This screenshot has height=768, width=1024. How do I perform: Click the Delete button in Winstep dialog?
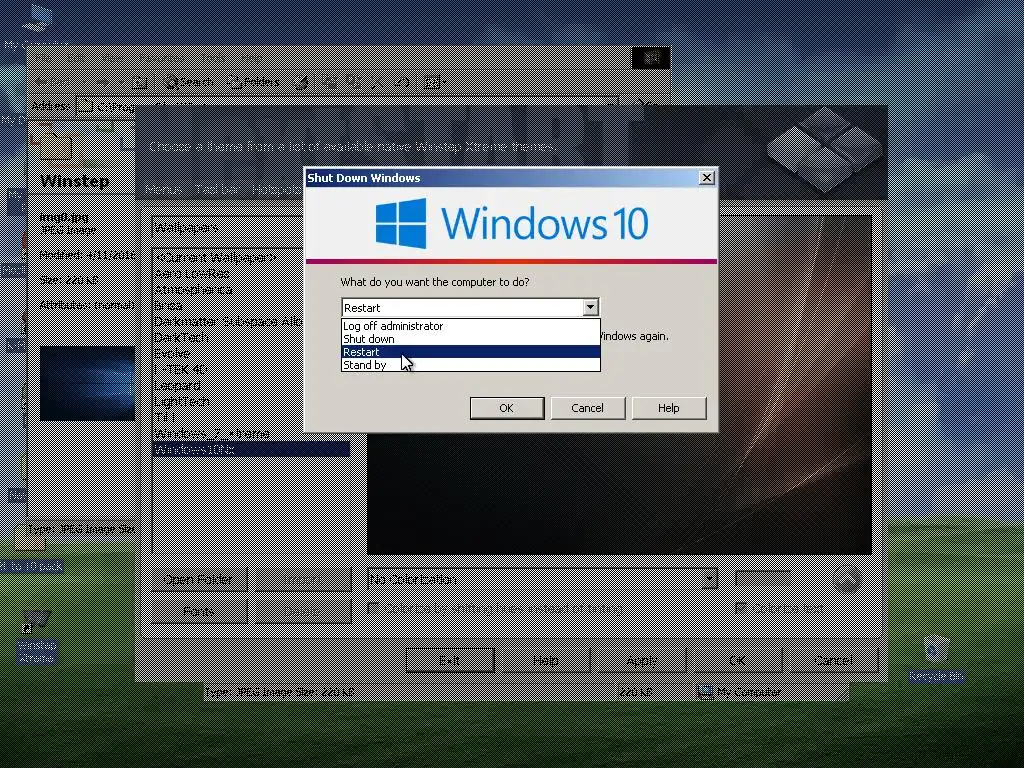pyautogui.click(x=303, y=611)
